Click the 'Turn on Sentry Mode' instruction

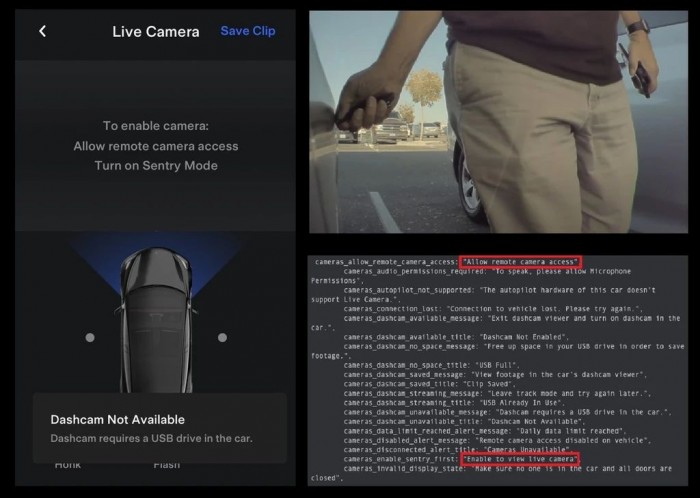point(156,166)
